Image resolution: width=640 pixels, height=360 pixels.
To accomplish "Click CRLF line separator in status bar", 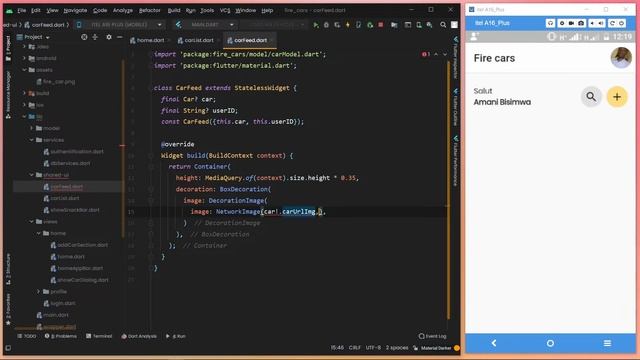I will tap(355, 348).
